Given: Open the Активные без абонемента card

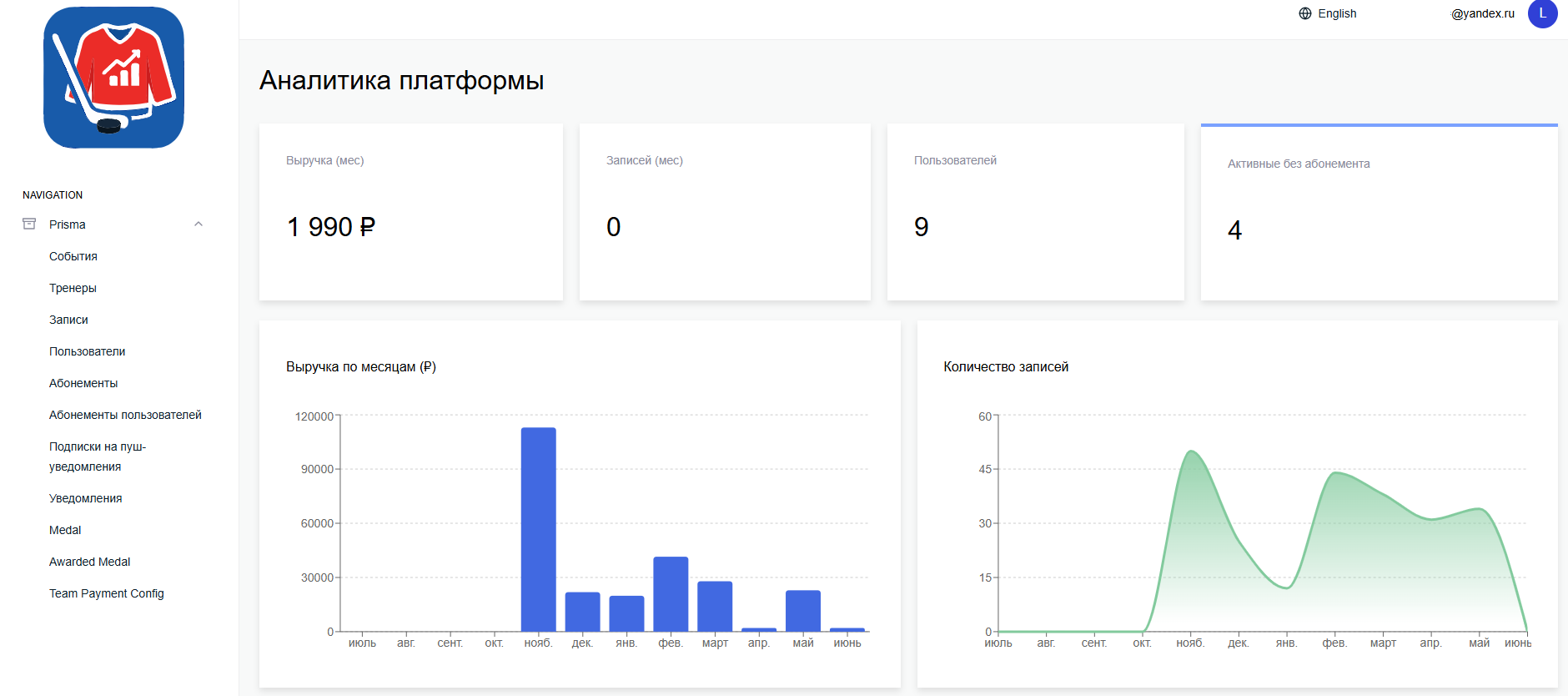Looking at the screenshot, I should [1379, 212].
